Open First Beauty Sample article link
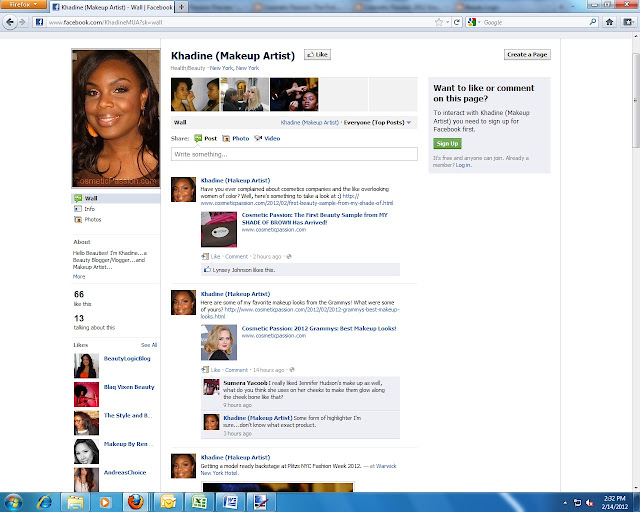Screen dimensions: 640x512 [314, 218]
